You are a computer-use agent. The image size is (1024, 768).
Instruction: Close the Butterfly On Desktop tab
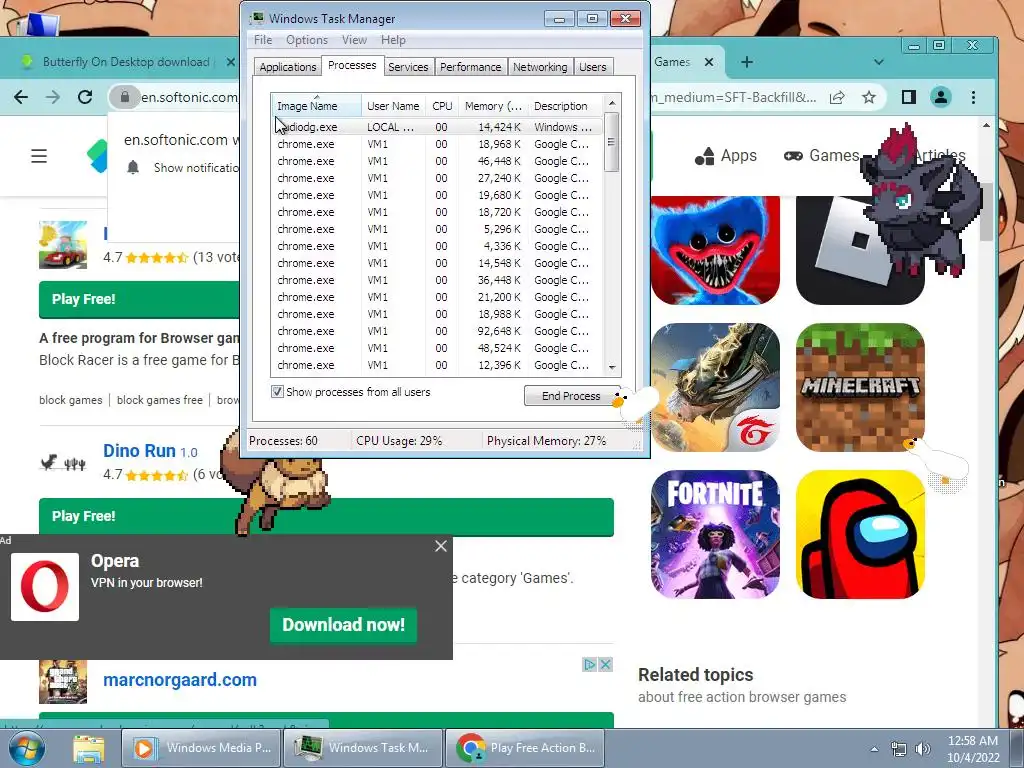click(x=230, y=62)
